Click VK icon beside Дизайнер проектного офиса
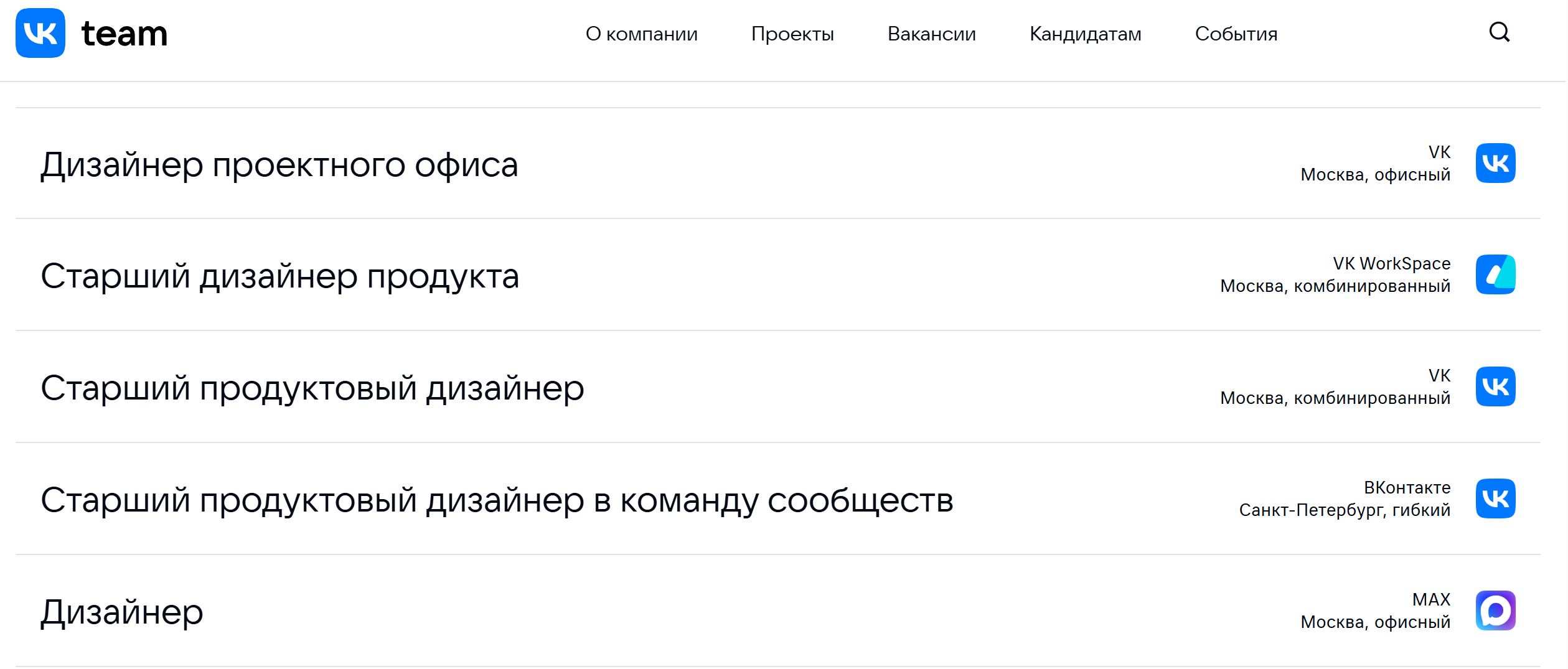 click(1495, 163)
